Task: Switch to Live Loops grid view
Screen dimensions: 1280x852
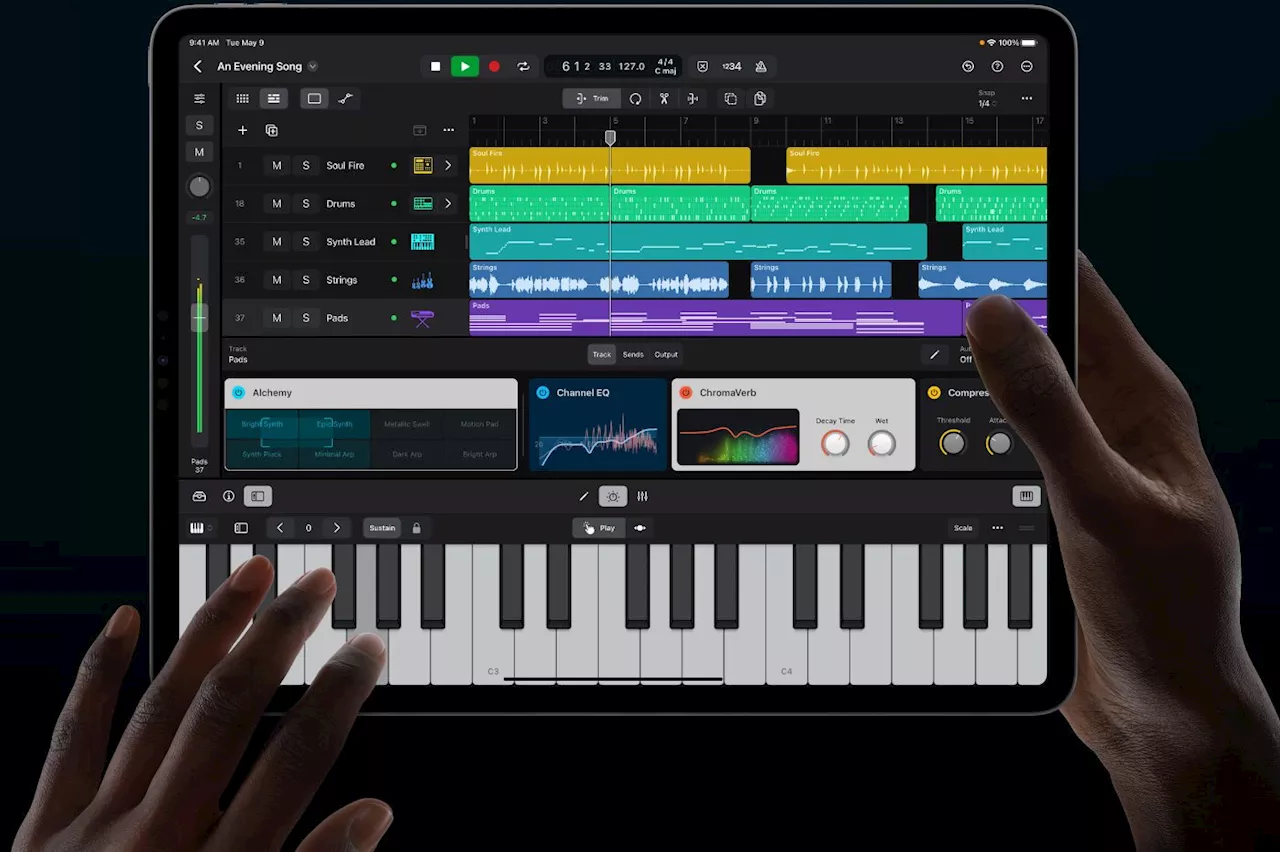Action: 242,98
